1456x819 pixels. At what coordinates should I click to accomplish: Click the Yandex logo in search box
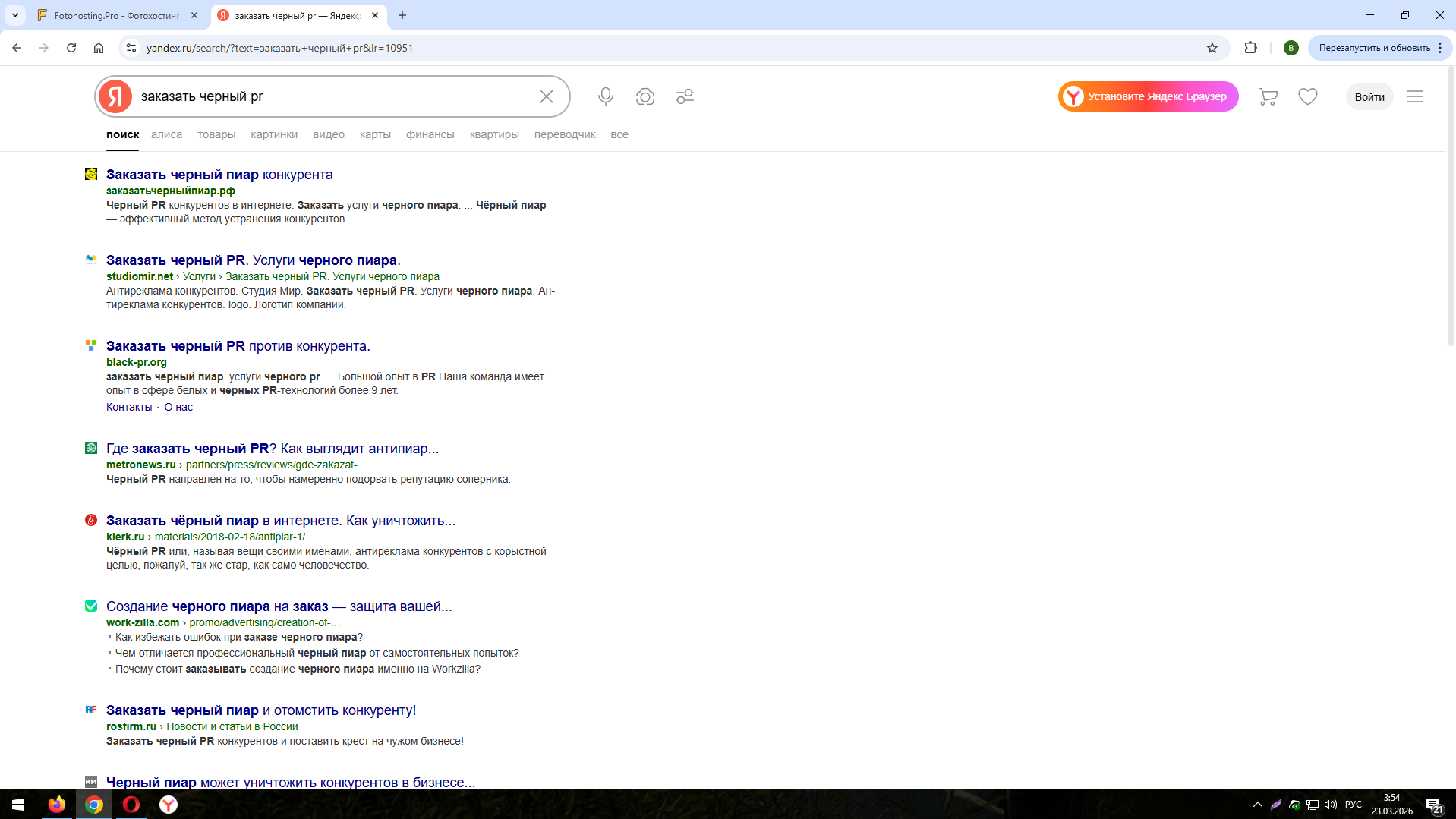tap(115, 96)
